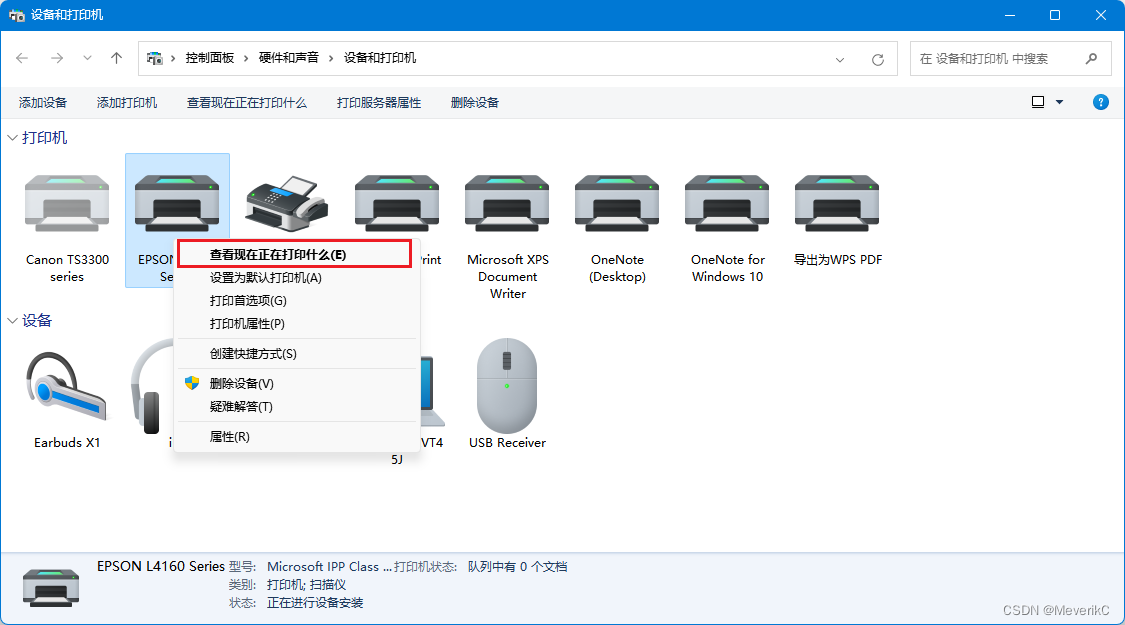Choose 创建快捷方式(S)

coord(295,354)
